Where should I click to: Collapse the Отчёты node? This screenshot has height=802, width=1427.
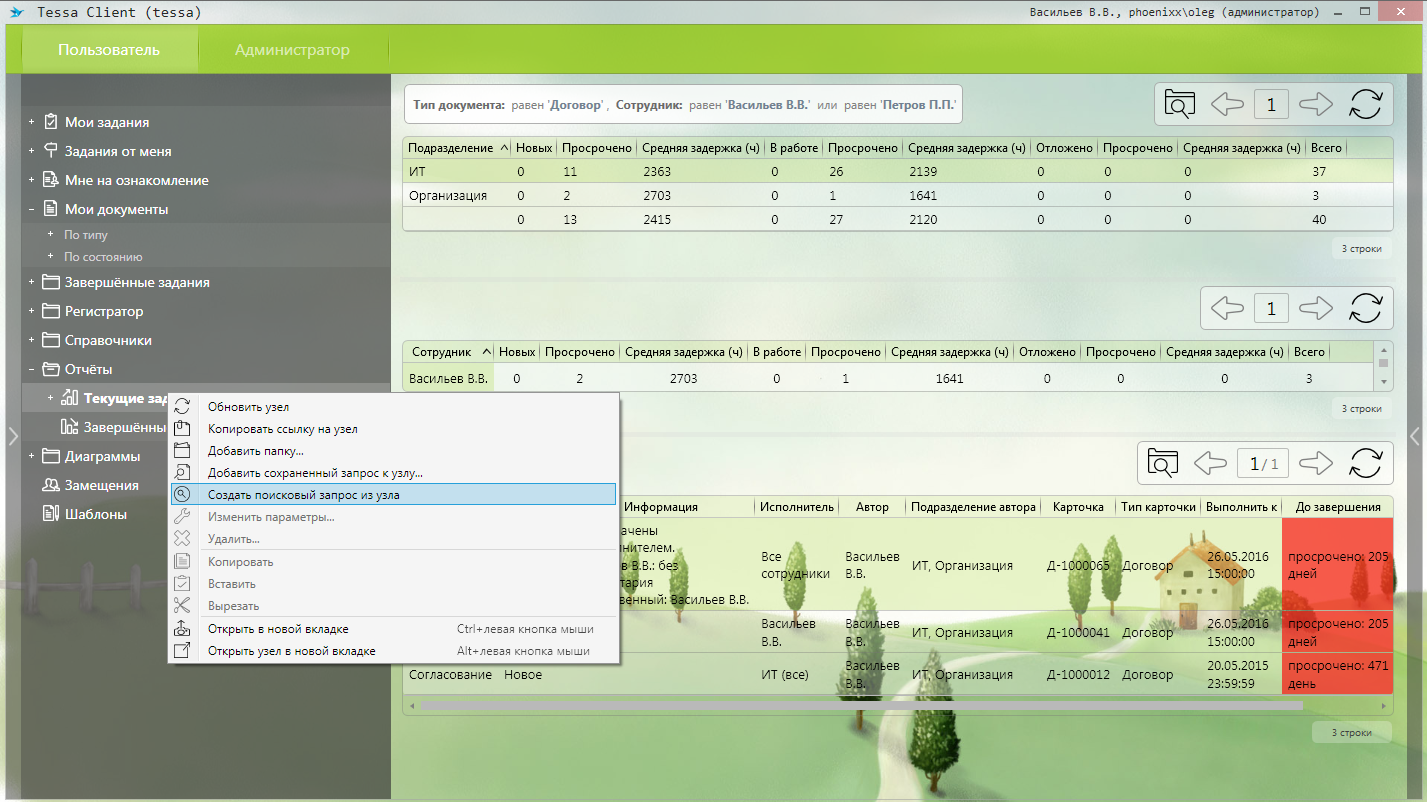32,369
